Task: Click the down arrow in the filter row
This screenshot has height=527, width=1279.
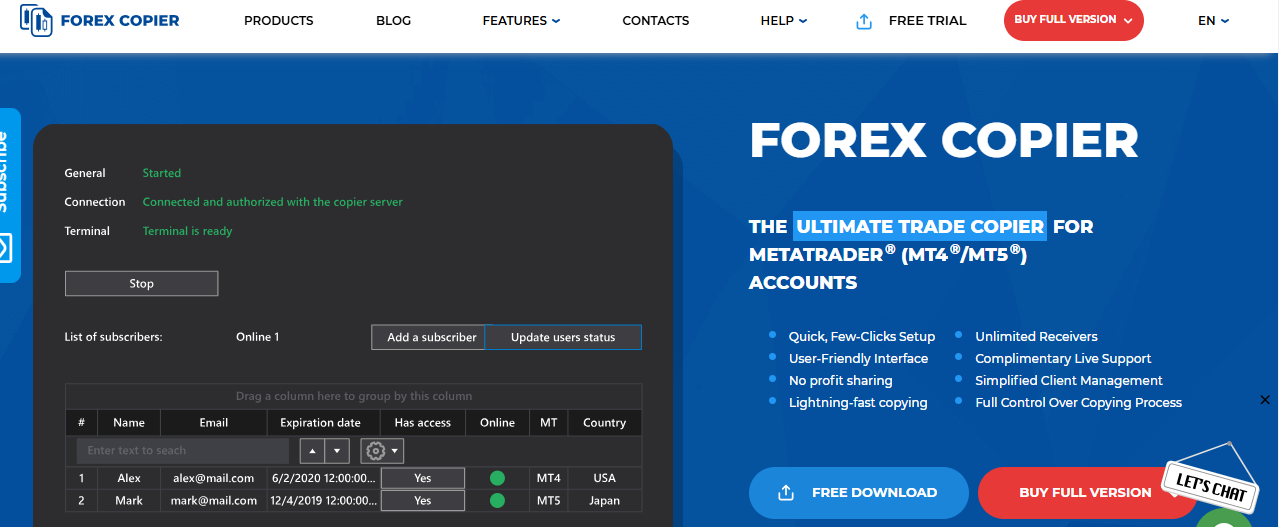Action: click(338, 451)
